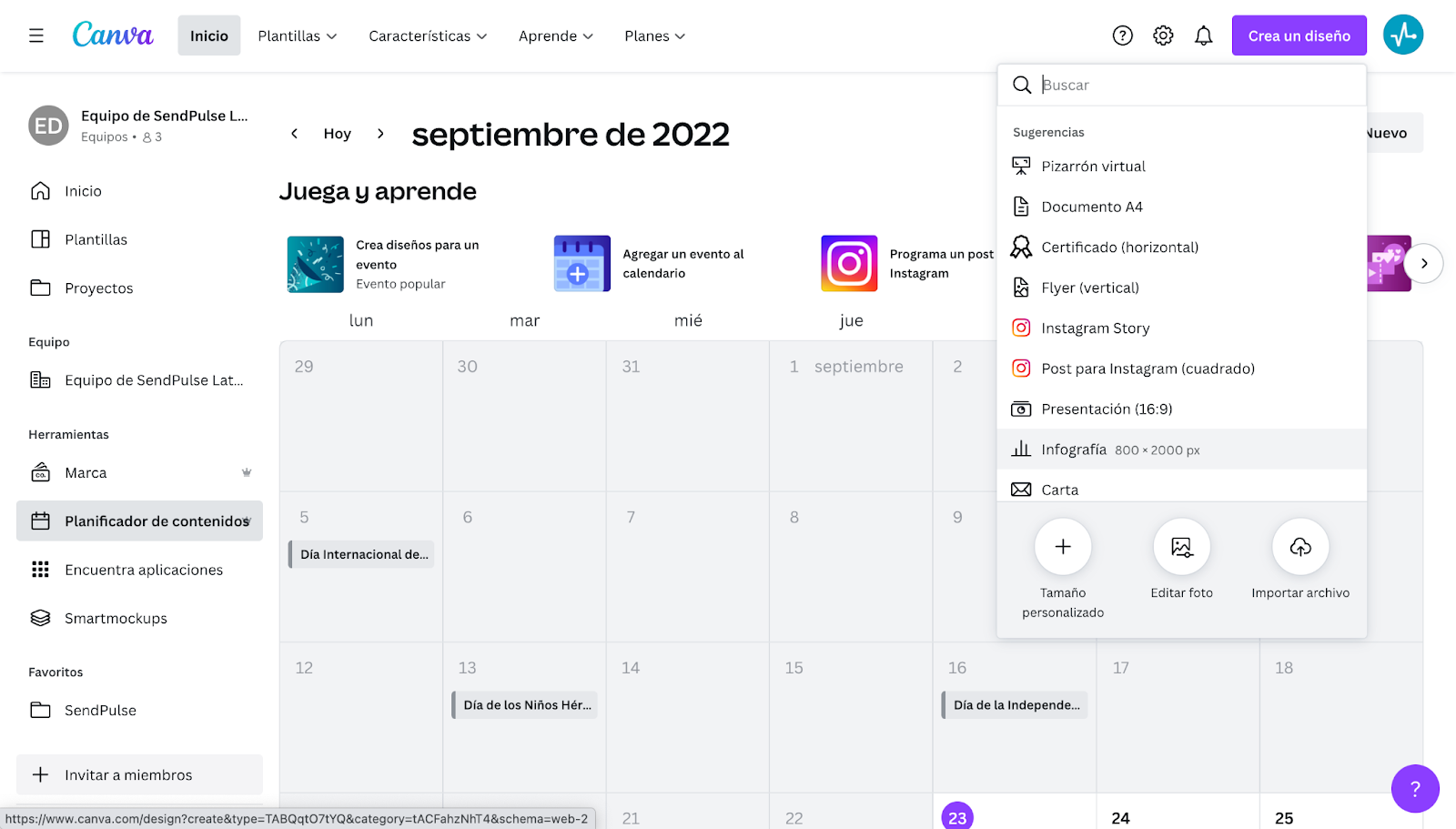This screenshot has width=1456, height=829.
Task: Click the calendar add-event thumbnail
Action: pyautogui.click(x=582, y=264)
